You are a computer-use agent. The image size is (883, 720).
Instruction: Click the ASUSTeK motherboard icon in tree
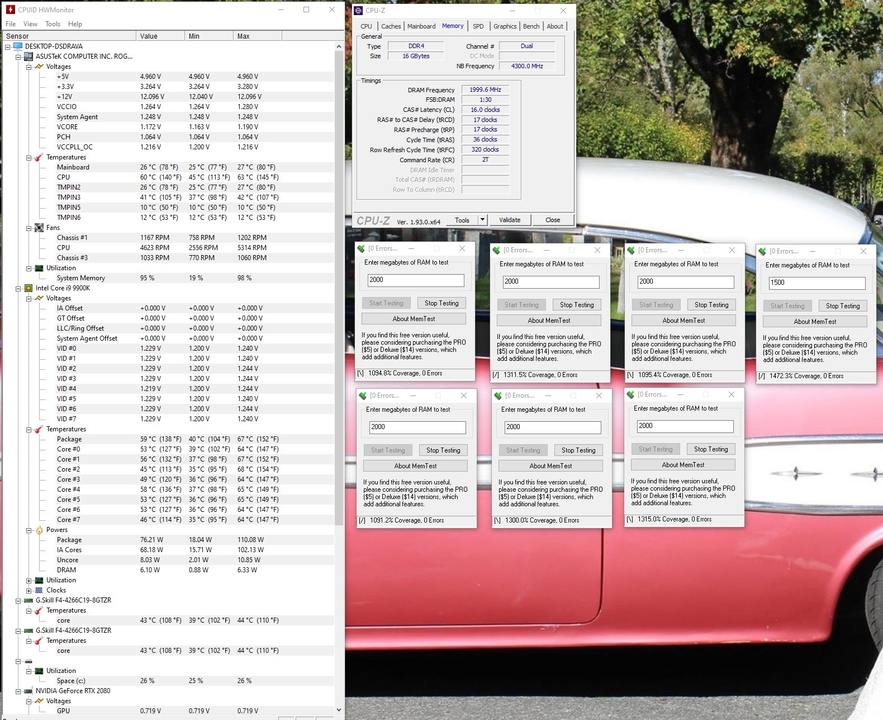[29, 56]
